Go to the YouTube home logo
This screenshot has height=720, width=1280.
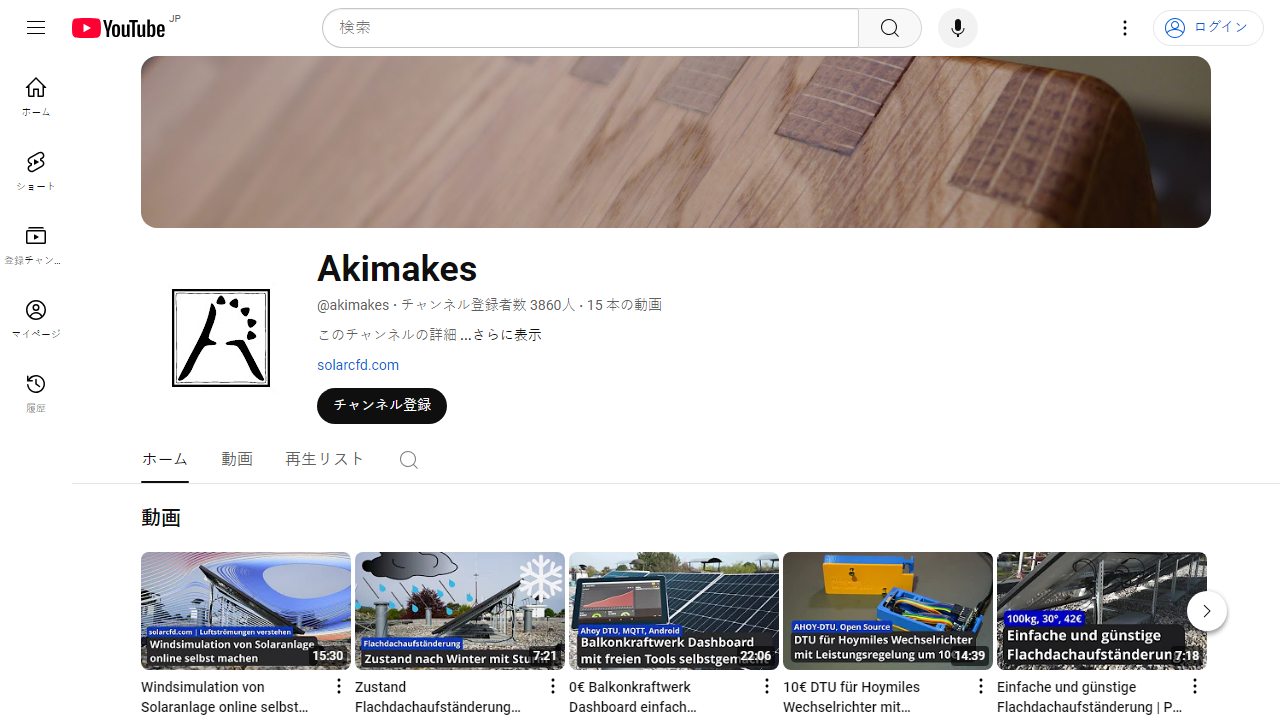[x=119, y=28]
